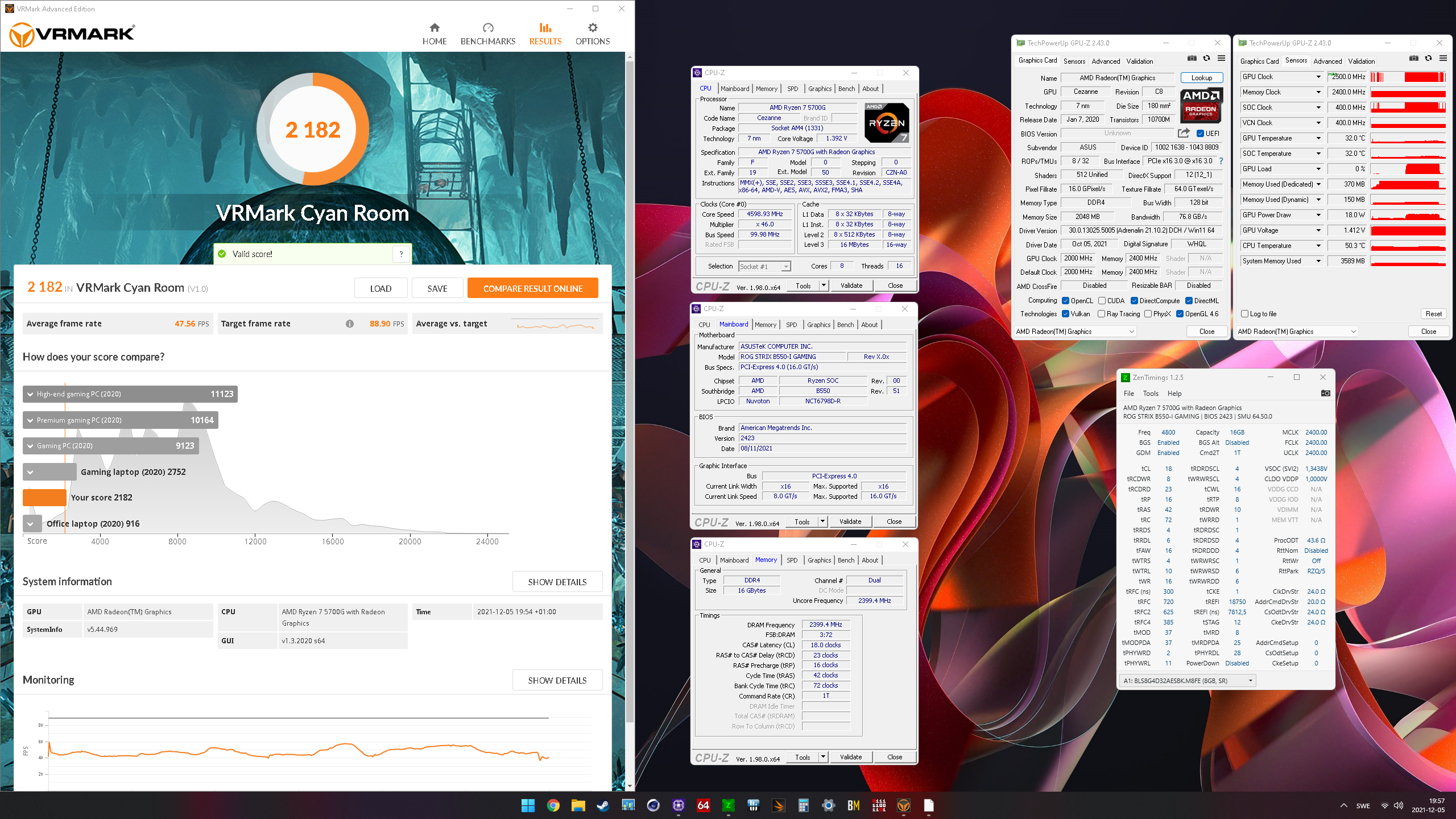1456x819 pixels.
Task: Expand Premium gaming PC (2020) row
Action: 121,420
